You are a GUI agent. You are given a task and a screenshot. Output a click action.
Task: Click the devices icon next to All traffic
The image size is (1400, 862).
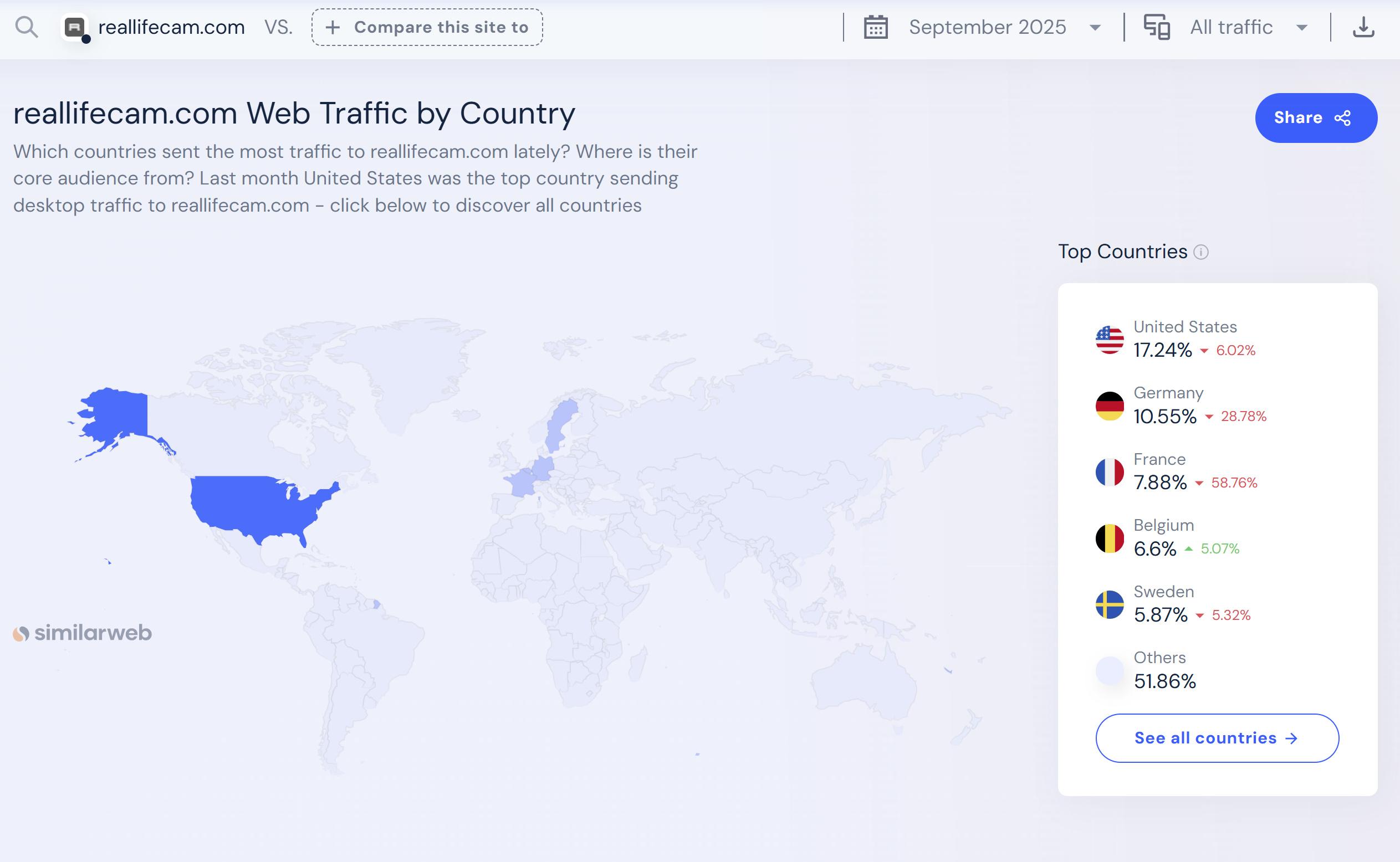[1157, 27]
